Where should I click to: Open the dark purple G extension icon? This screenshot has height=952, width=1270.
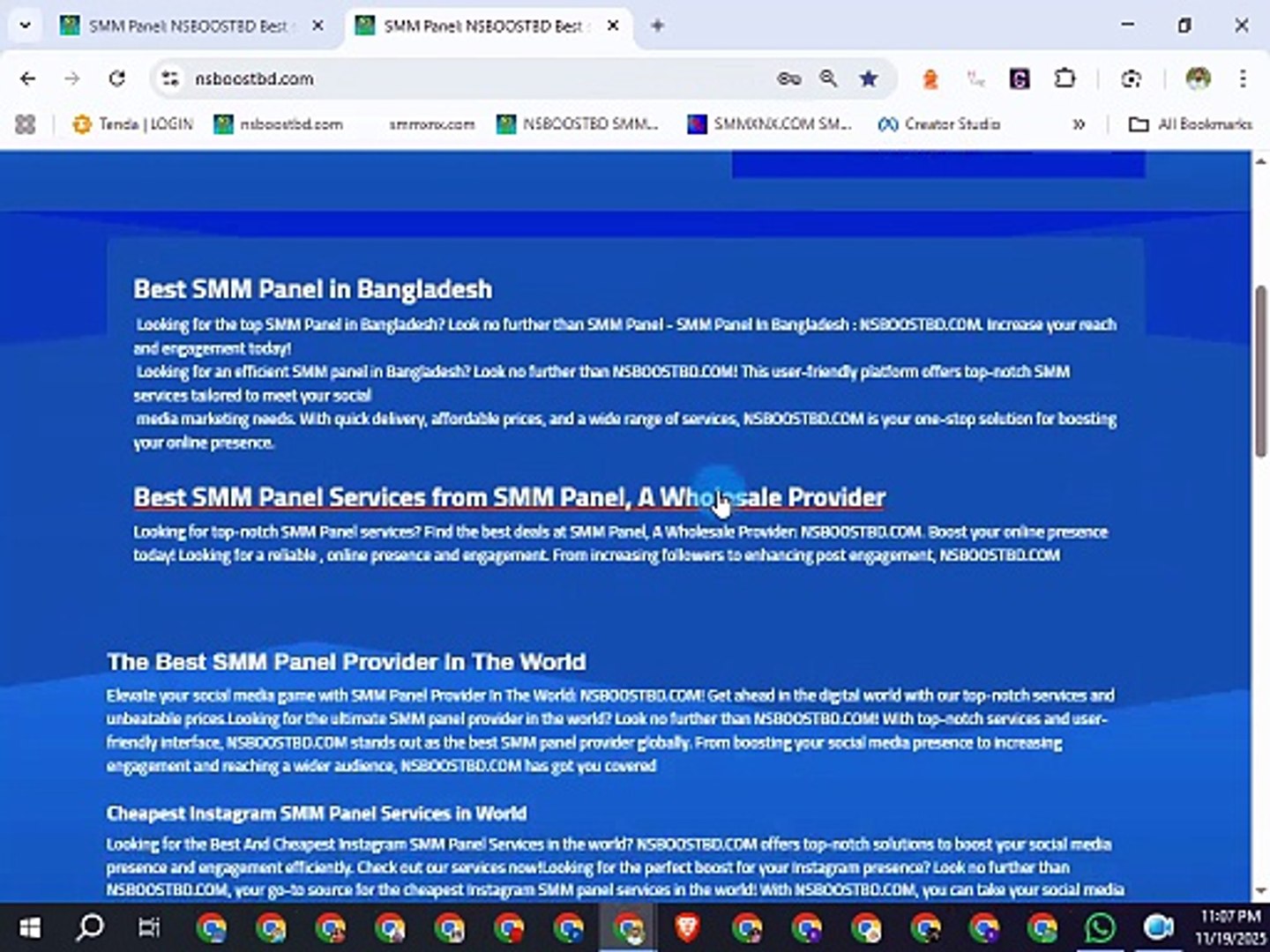1020,79
